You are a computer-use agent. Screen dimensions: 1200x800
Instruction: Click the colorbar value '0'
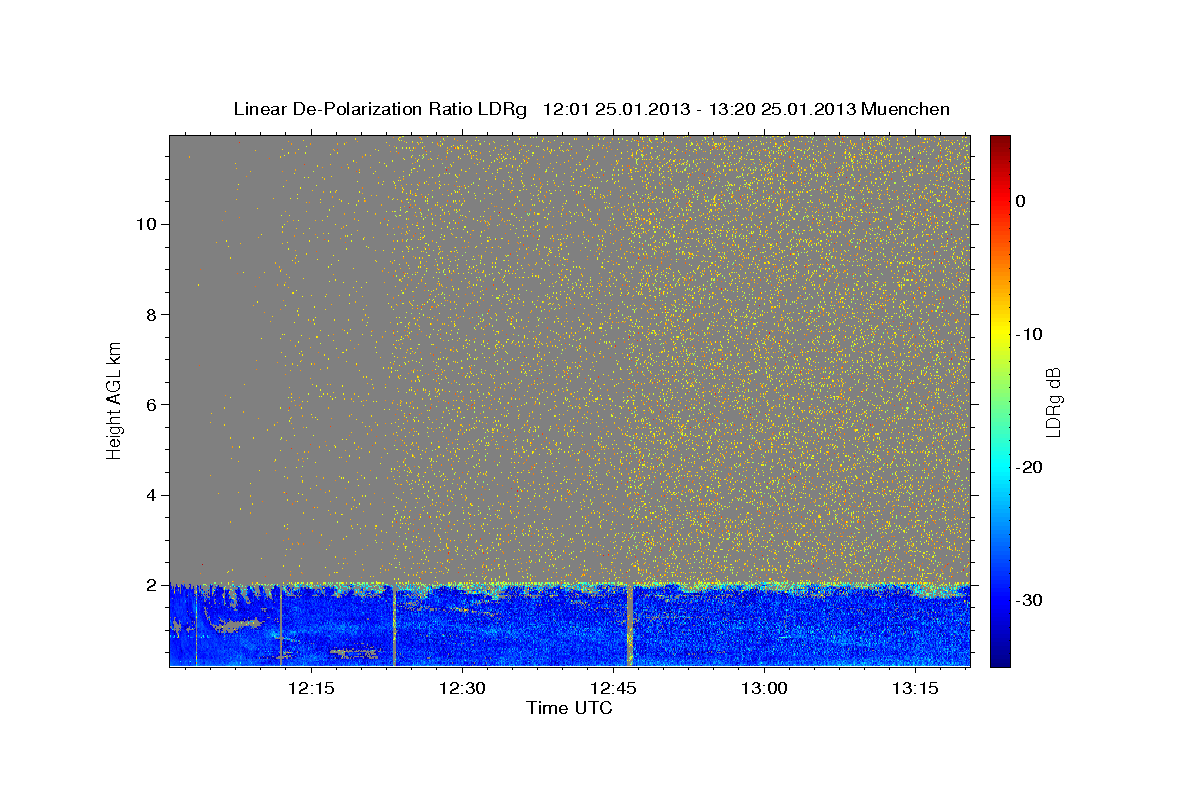[x=1020, y=201]
